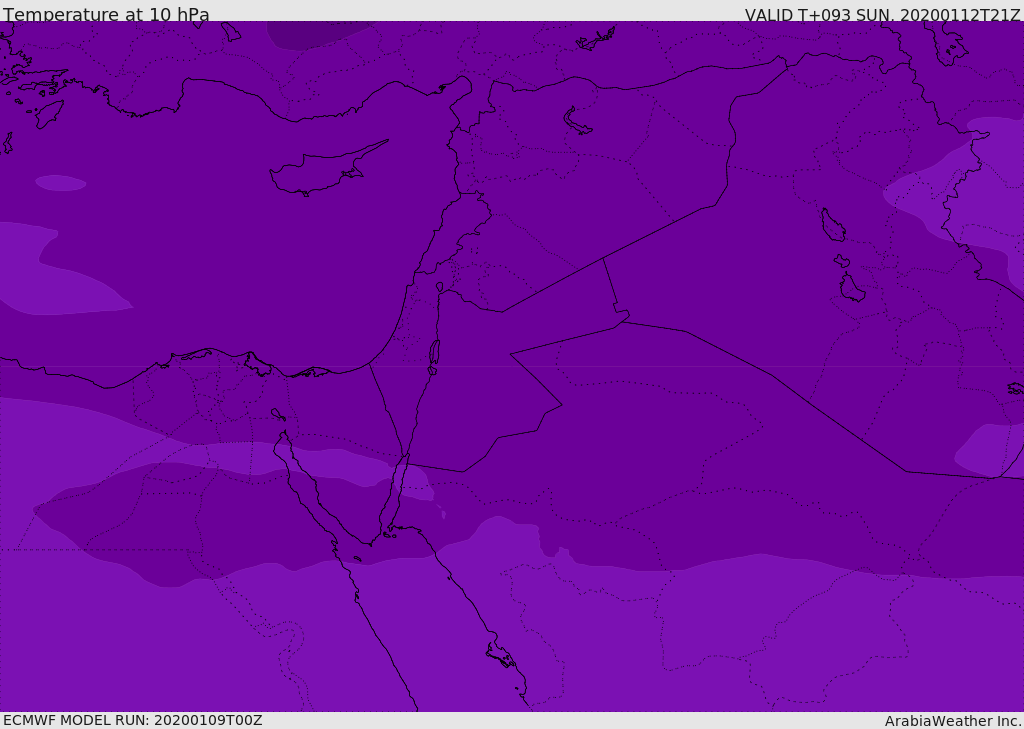Click the 'ECMWF MODEL RUN: 20200109T00Z' text

coord(133,720)
